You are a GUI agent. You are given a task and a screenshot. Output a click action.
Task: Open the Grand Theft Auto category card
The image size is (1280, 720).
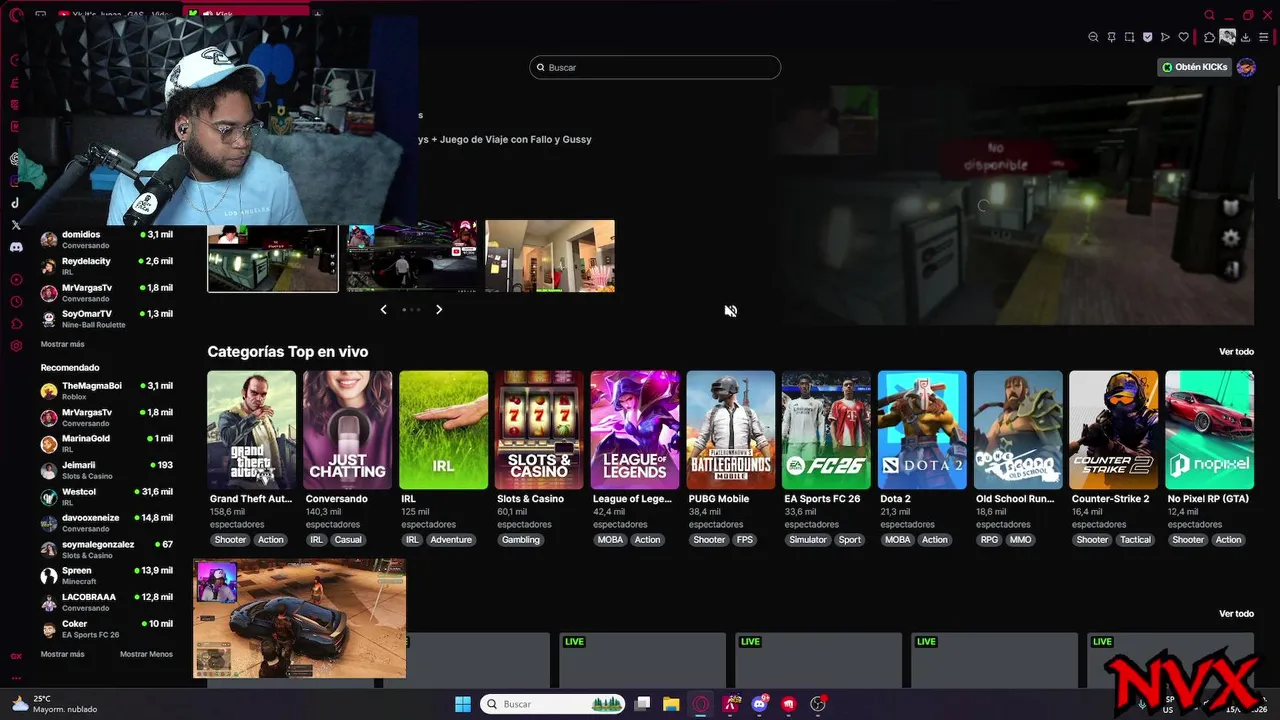coord(252,430)
